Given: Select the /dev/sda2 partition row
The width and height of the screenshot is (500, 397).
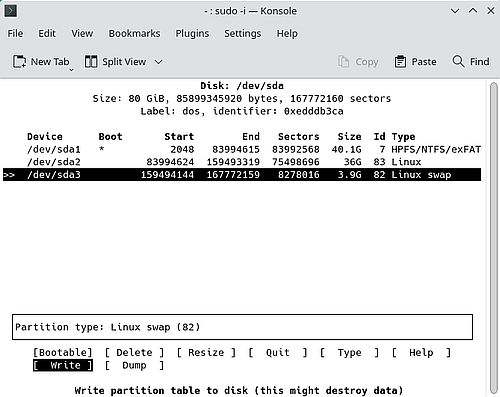Looking at the screenshot, I should coord(242,162).
